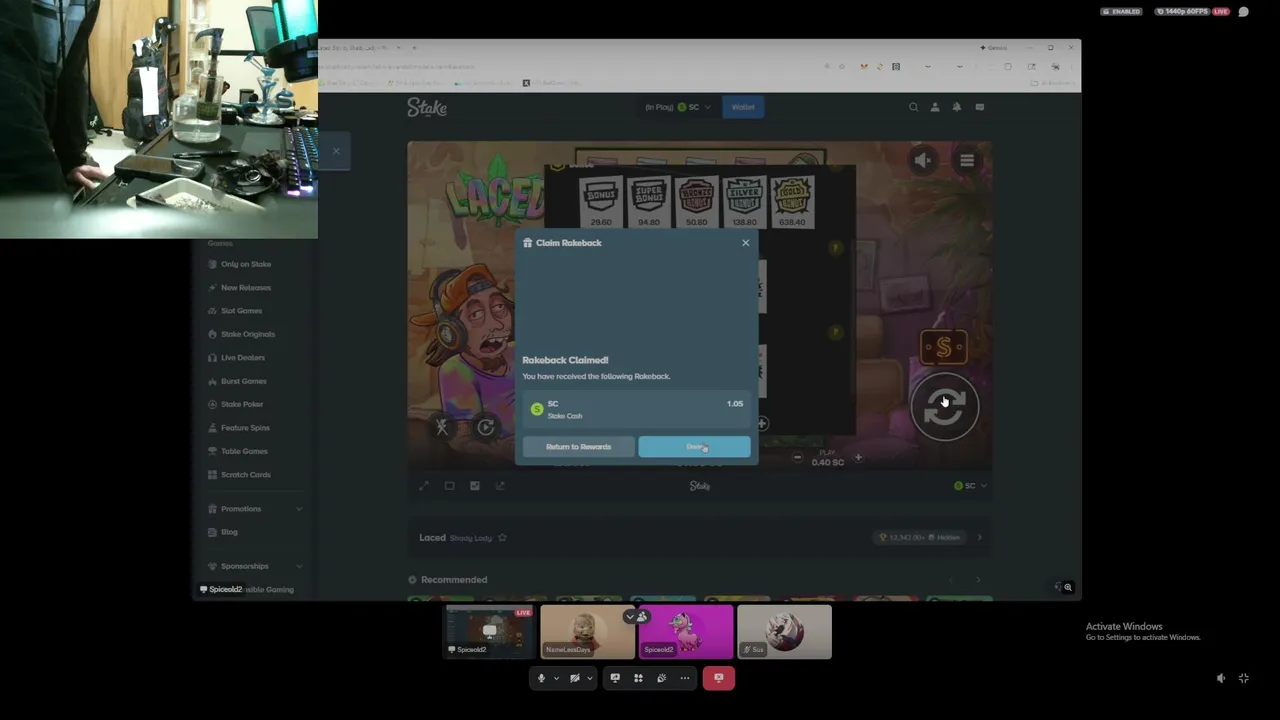The height and width of the screenshot is (720, 1280).
Task: Select the Bonus 29.60 card
Action: pos(601,202)
